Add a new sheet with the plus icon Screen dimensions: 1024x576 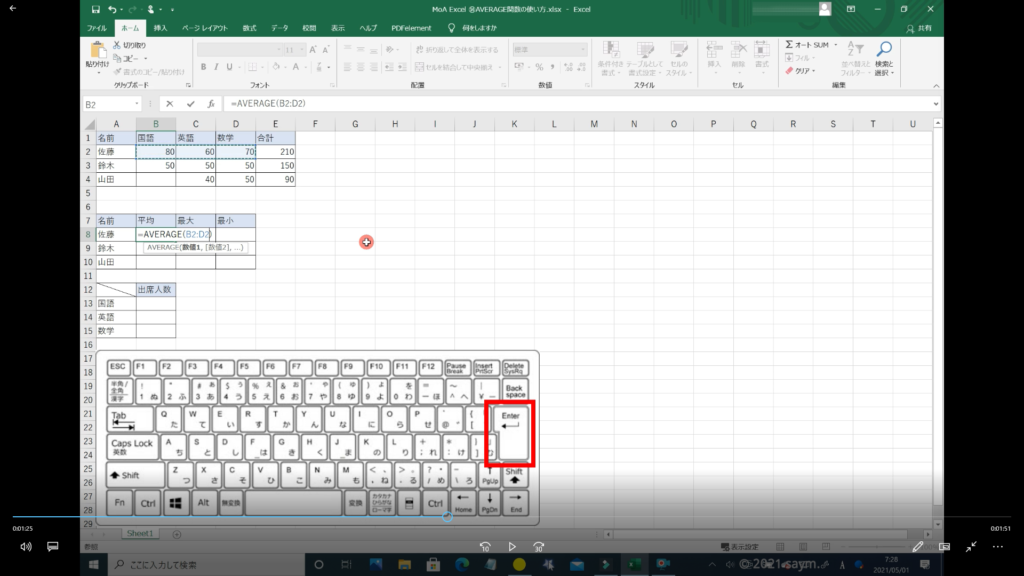(177, 534)
